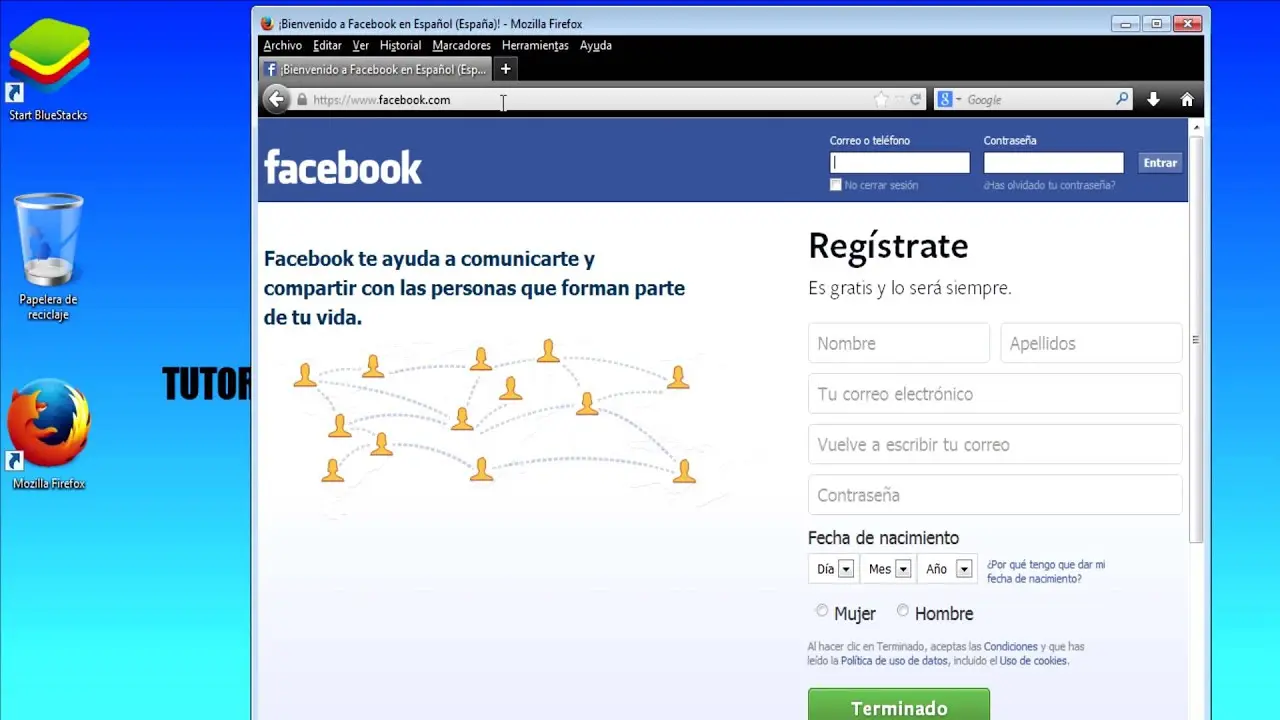Open the Marcadores menu
Image resolution: width=1280 pixels, height=720 pixels.
coord(462,45)
